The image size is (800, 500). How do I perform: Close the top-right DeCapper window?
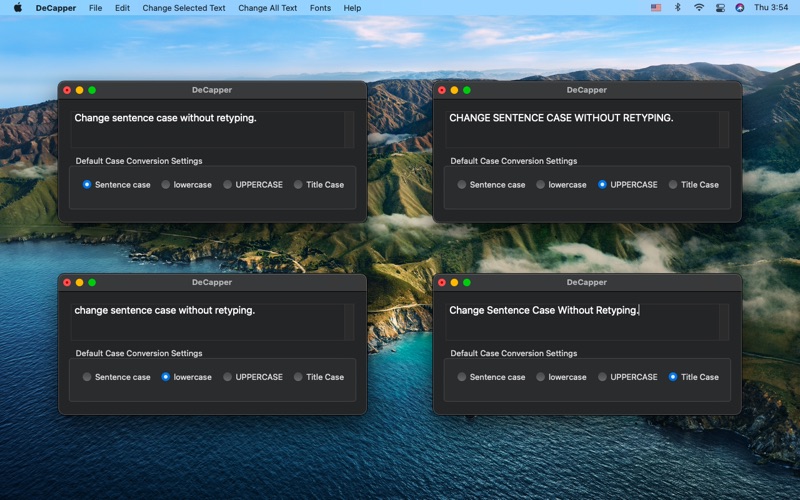pos(442,90)
